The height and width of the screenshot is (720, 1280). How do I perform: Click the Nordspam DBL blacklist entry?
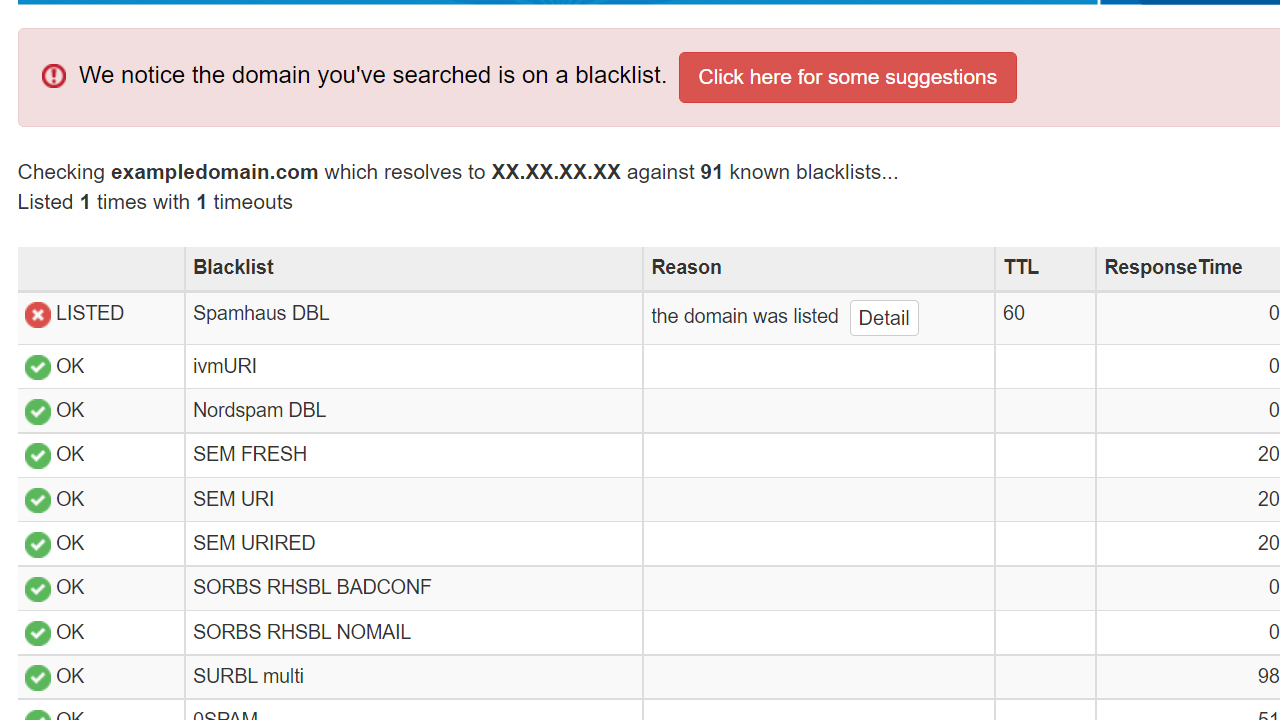point(259,410)
